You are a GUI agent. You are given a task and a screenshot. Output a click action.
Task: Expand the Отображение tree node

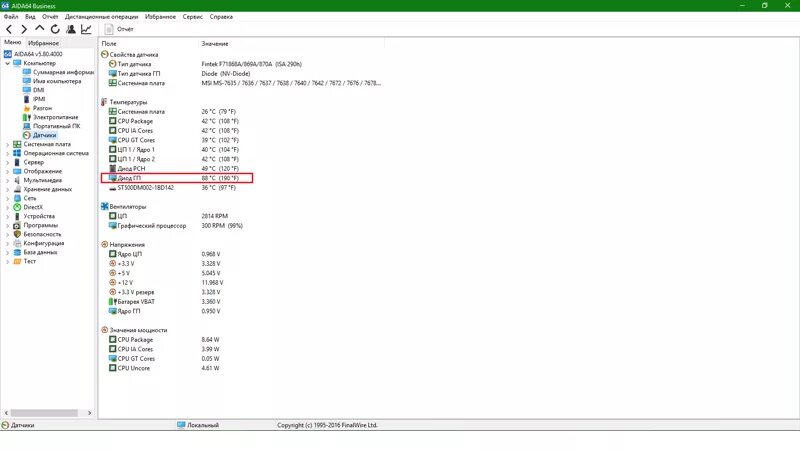tap(7, 171)
